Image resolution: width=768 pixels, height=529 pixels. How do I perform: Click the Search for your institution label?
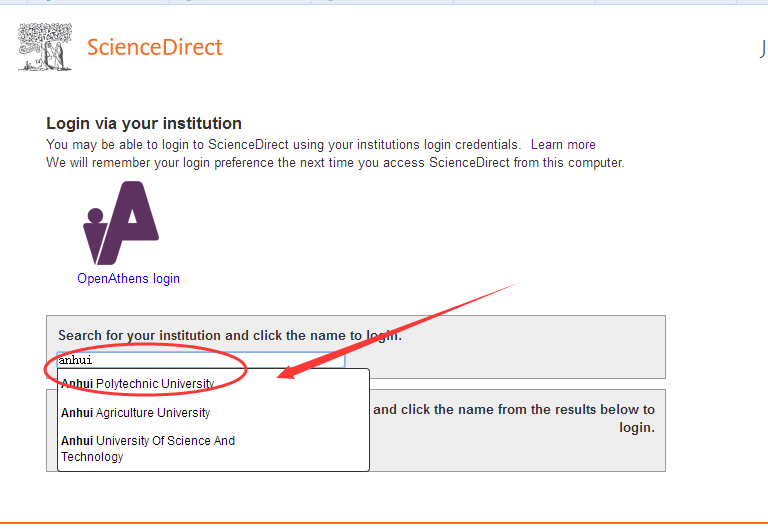pyautogui.click(x=229, y=336)
